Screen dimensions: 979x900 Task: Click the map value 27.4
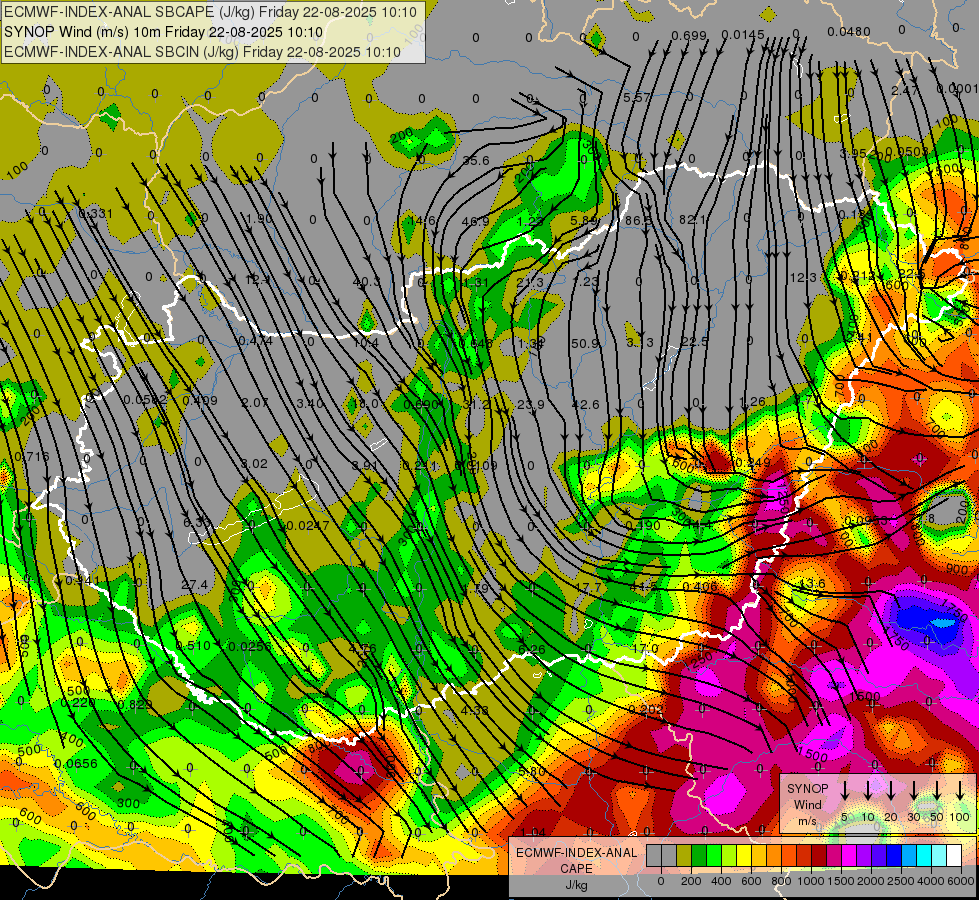195,585
